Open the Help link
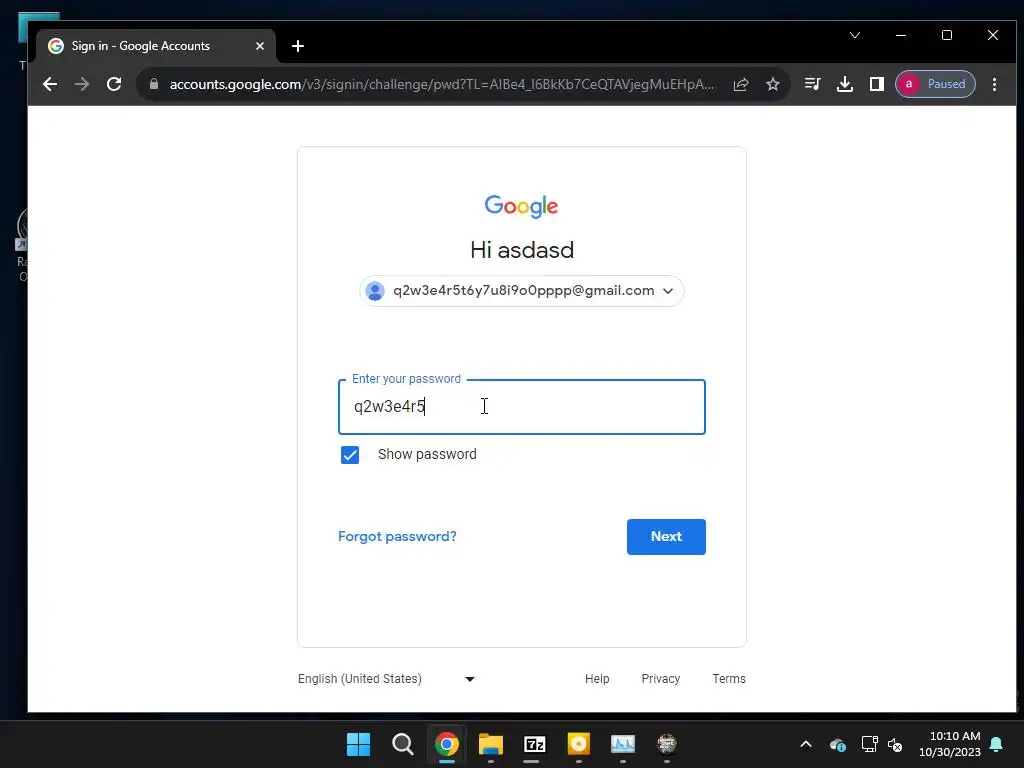This screenshot has height=768, width=1024. [597, 679]
